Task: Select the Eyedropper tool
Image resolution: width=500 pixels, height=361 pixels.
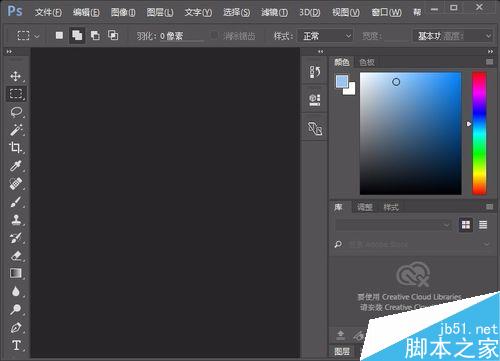Action: coord(16,165)
